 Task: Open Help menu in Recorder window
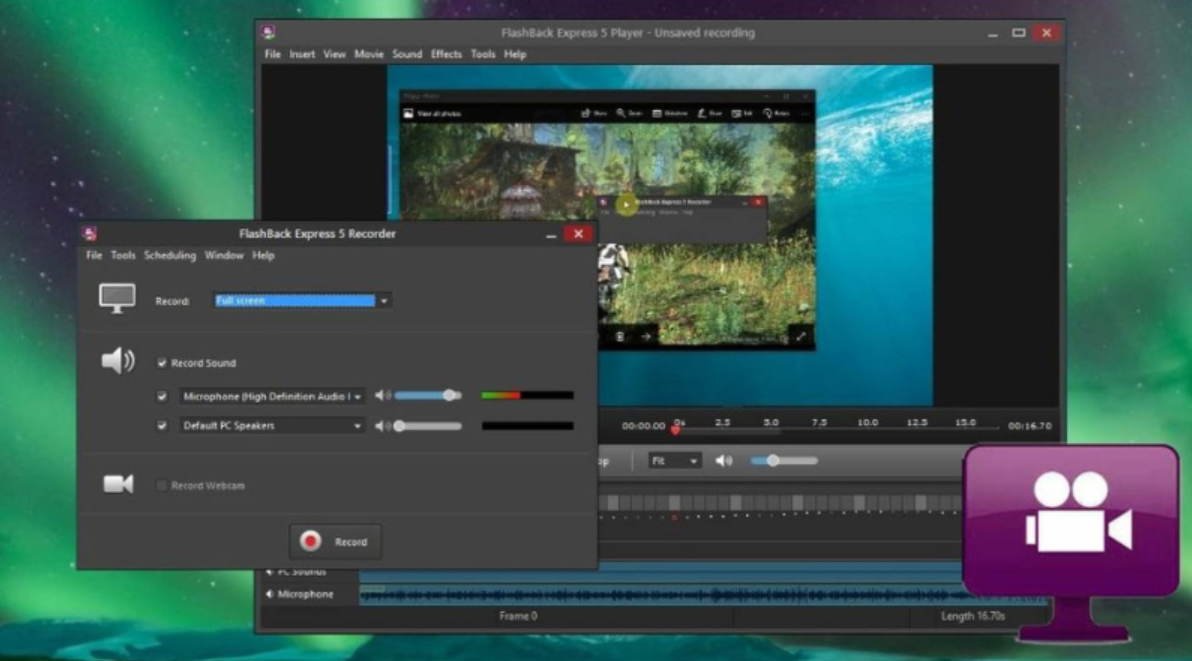pos(263,255)
